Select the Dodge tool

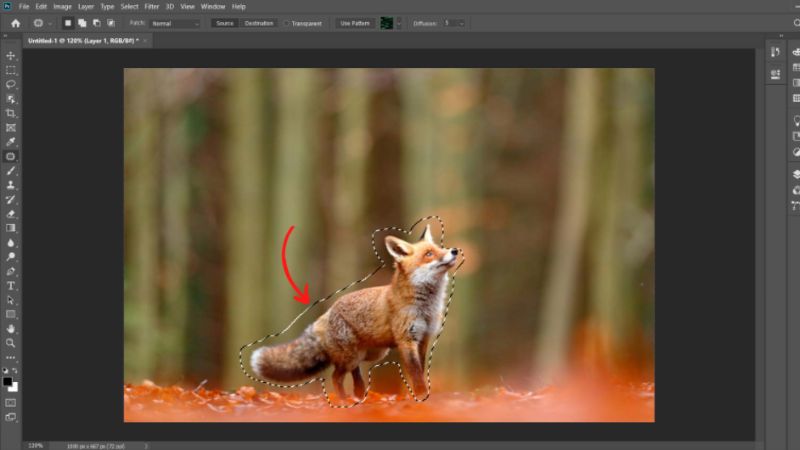click(10, 257)
